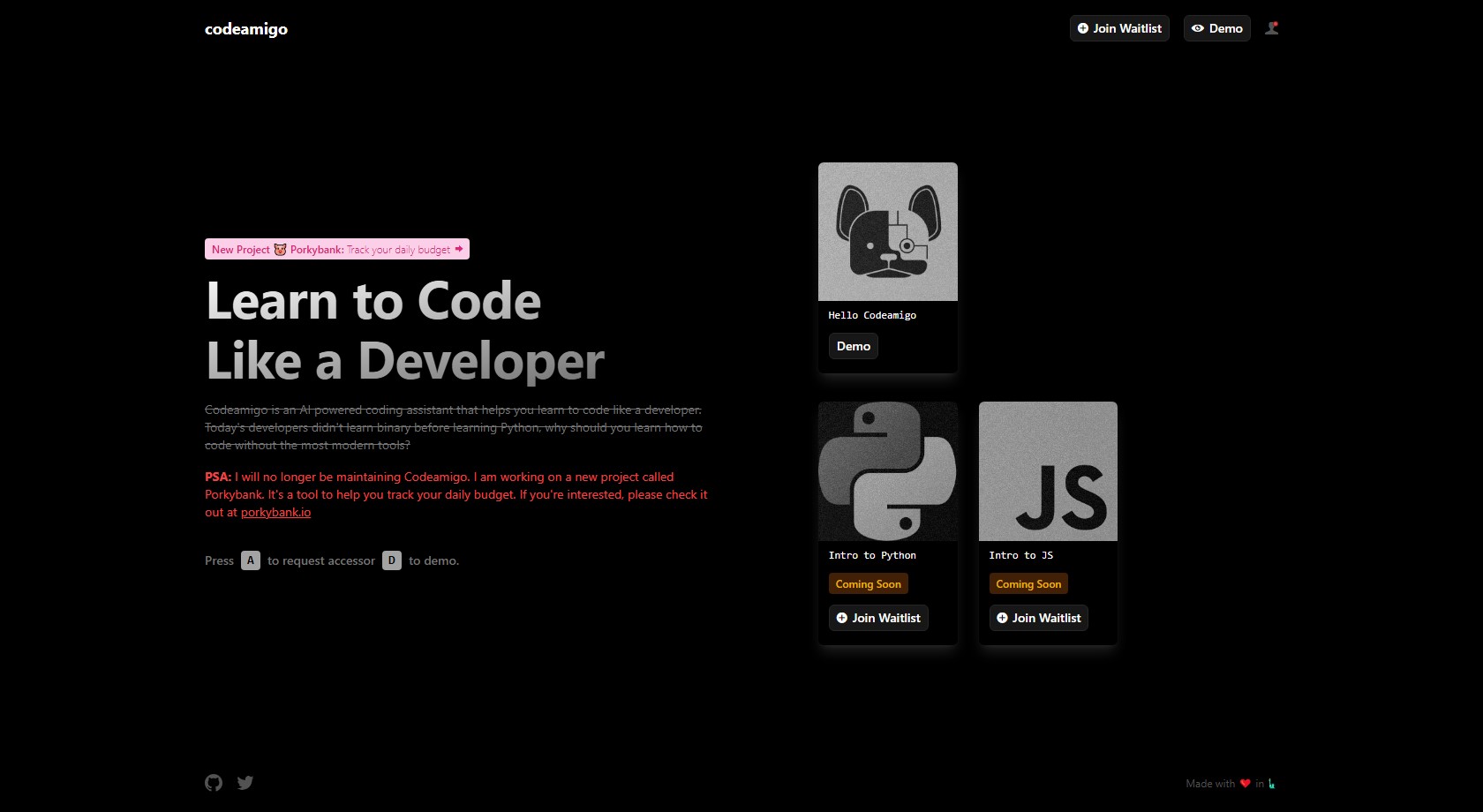Click Coming Soon badge under Intro to JS
This screenshot has width=1483, height=812.
[1028, 584]
